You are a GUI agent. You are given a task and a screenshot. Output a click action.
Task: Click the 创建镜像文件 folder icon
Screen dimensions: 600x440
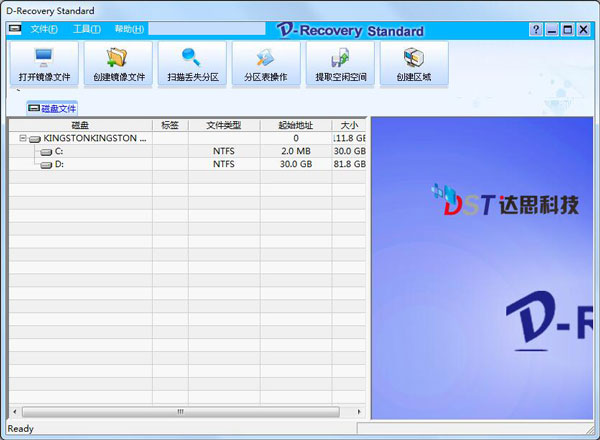[117, 57]
